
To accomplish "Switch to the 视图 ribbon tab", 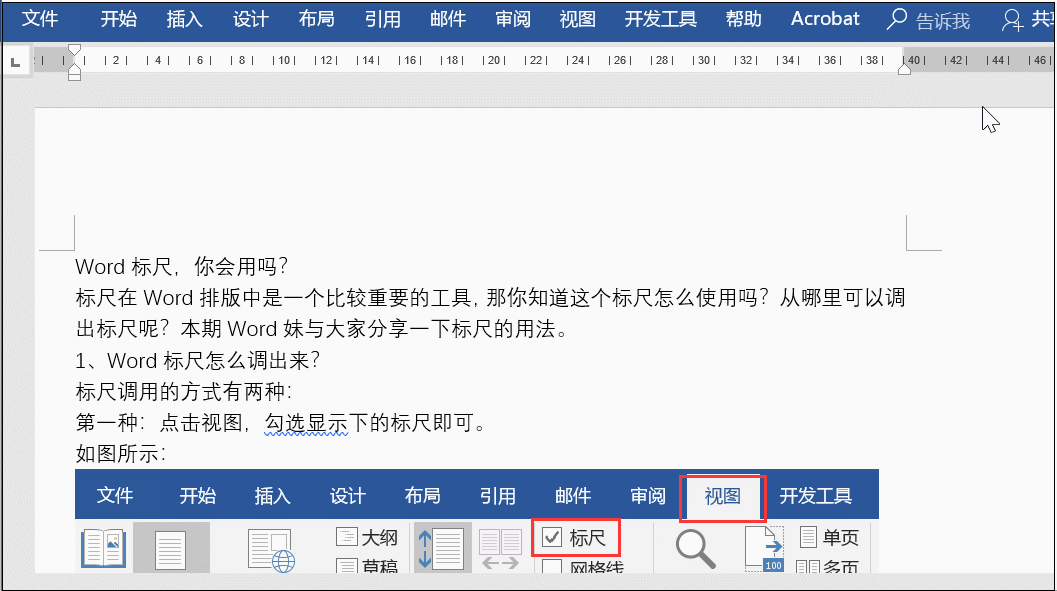I will click(x=577, y=19).
